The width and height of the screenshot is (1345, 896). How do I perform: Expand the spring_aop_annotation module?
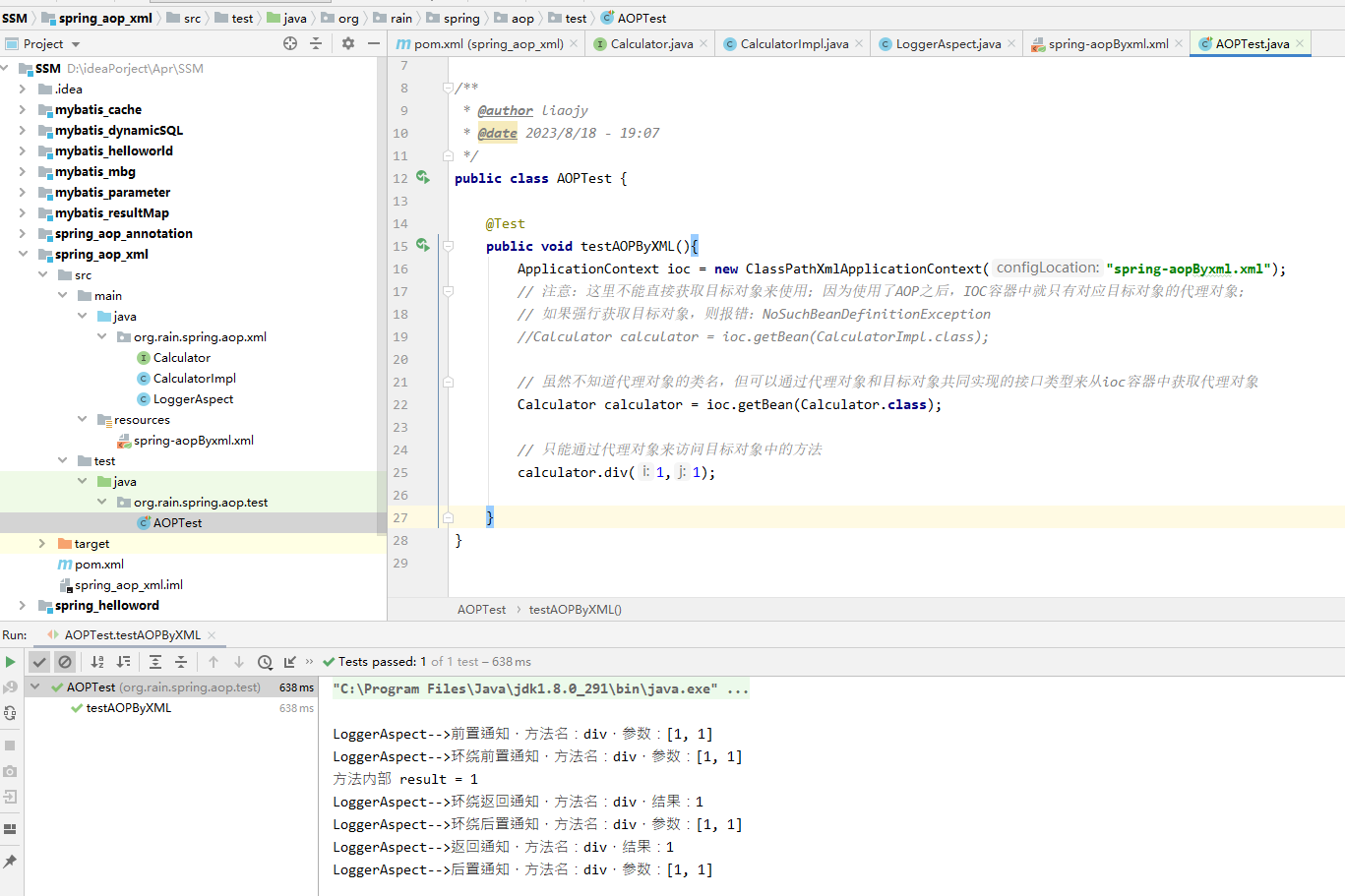[x=23, y=233]
